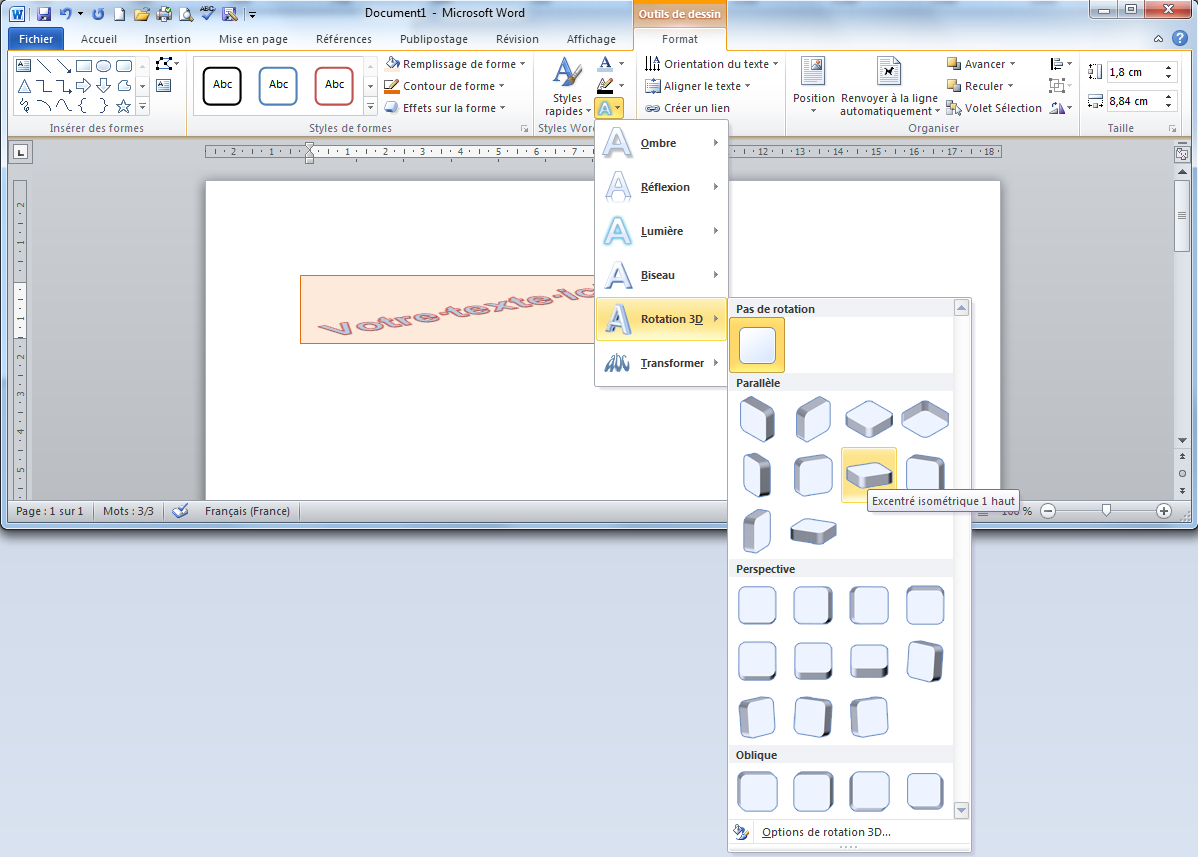Toggle the ruler button above the vertical scrollbar
Viewport: 1198px width, 857px height.
1182,154
